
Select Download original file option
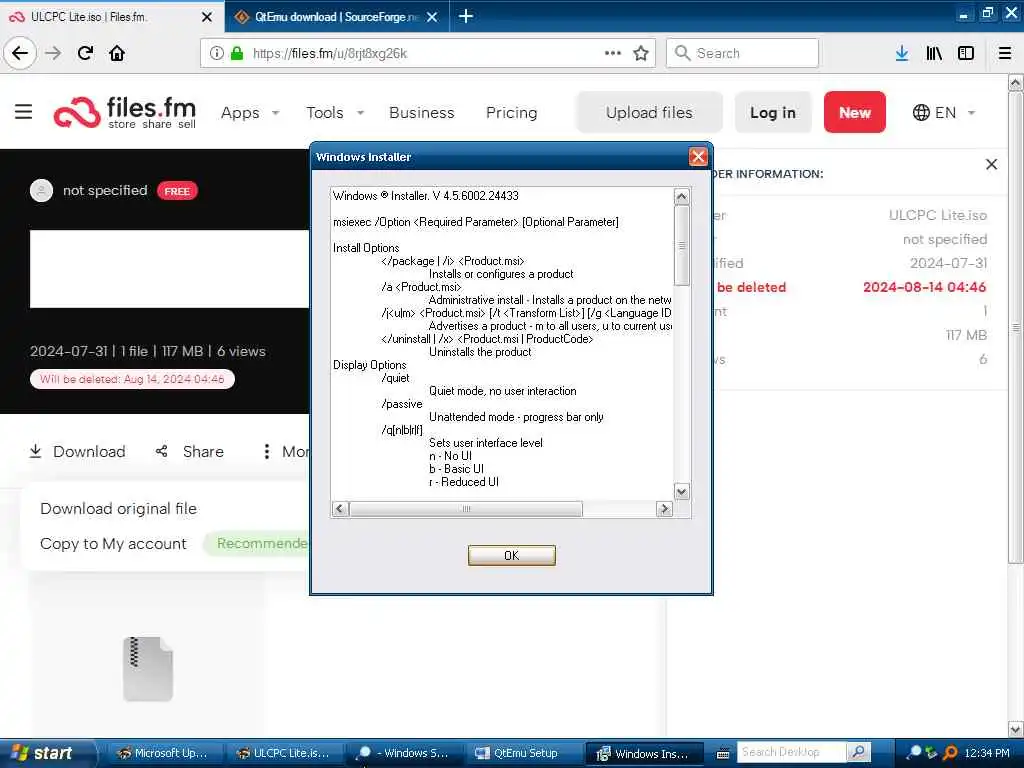click(x=118, y=509)
